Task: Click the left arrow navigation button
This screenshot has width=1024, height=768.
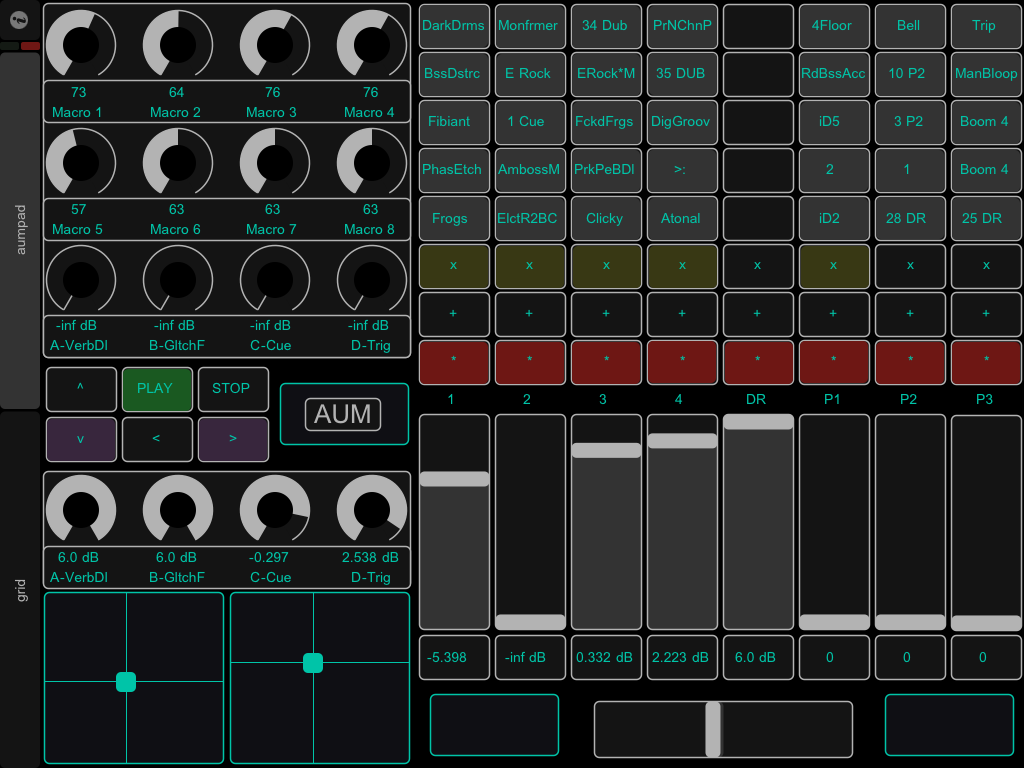Action: click(157, 439)
